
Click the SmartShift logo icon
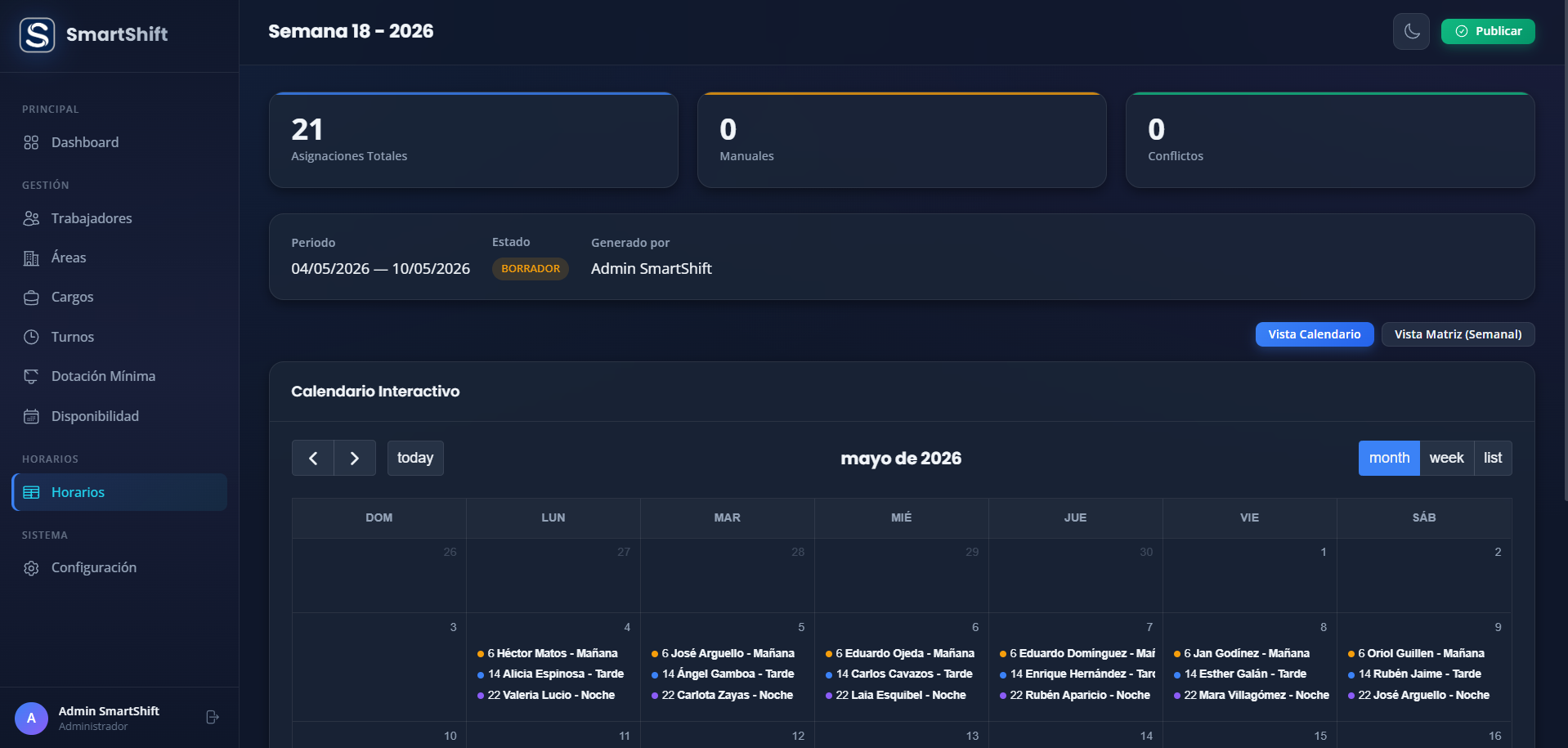coord(37,34)
